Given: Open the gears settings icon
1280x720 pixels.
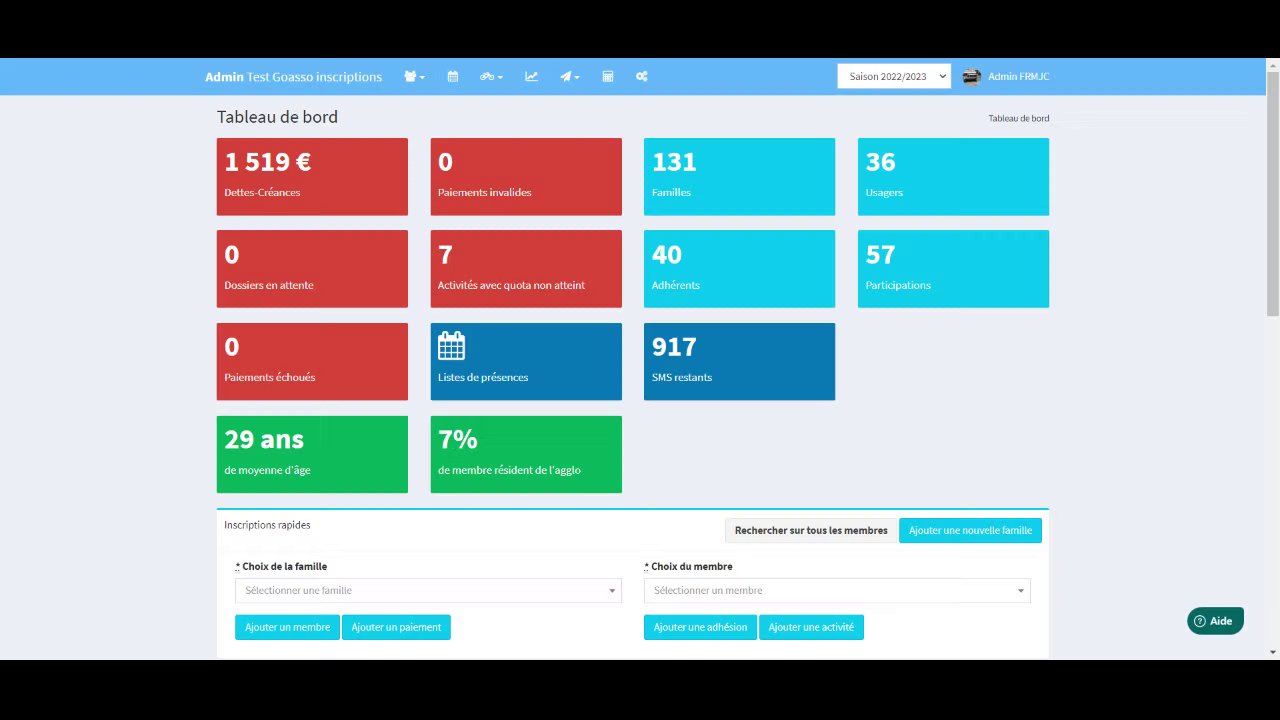Looking at the screenshot, I should click(x=642, y=77).
